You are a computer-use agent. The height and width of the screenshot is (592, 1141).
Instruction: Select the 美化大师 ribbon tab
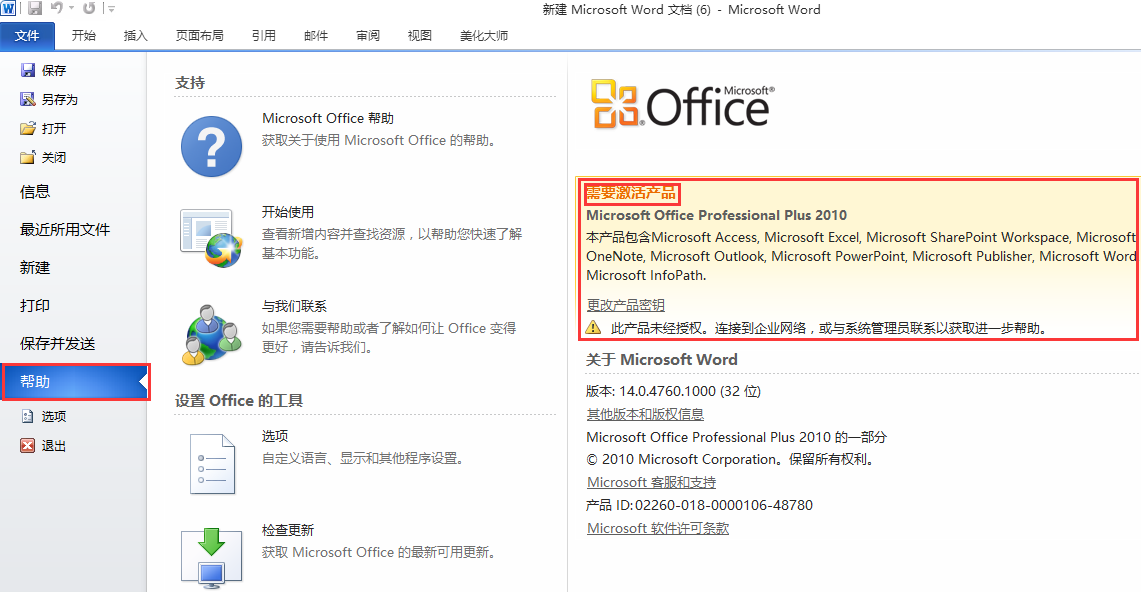point(484,36)
